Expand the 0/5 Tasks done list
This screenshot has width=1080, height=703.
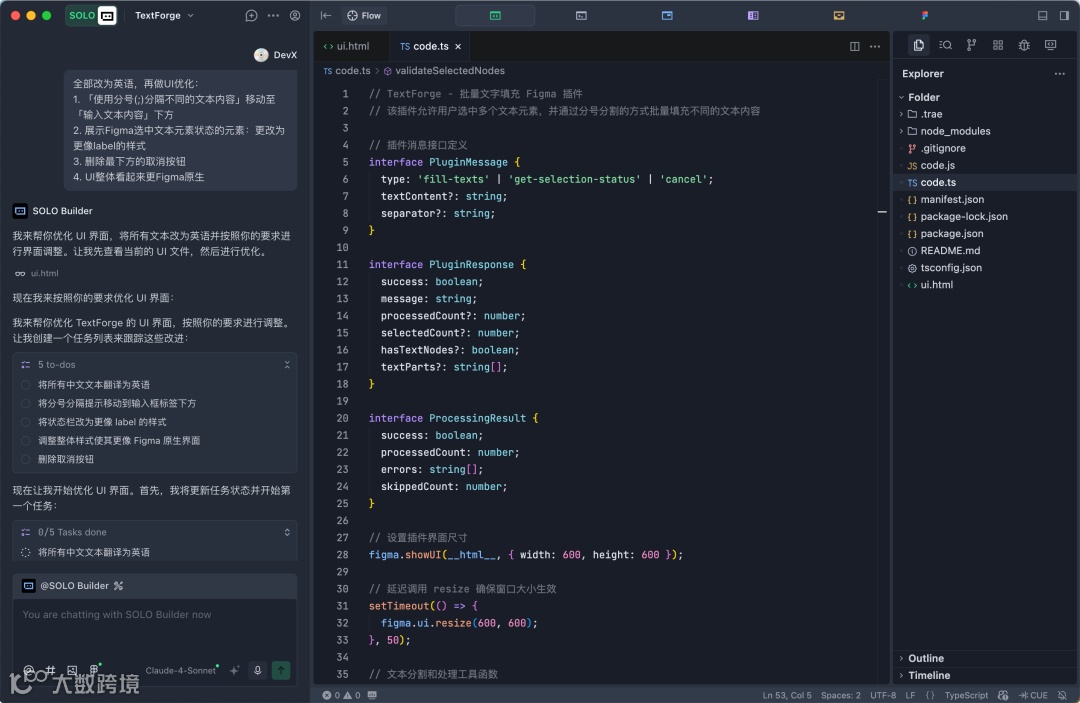coord(287,532)
